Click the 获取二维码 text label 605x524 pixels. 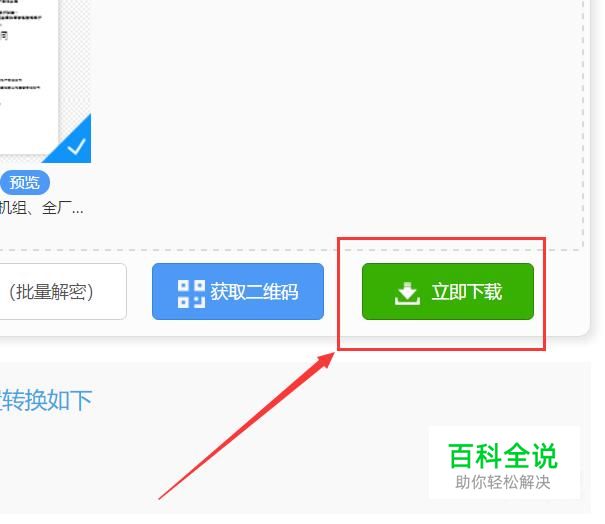click(x=254, y=292)
